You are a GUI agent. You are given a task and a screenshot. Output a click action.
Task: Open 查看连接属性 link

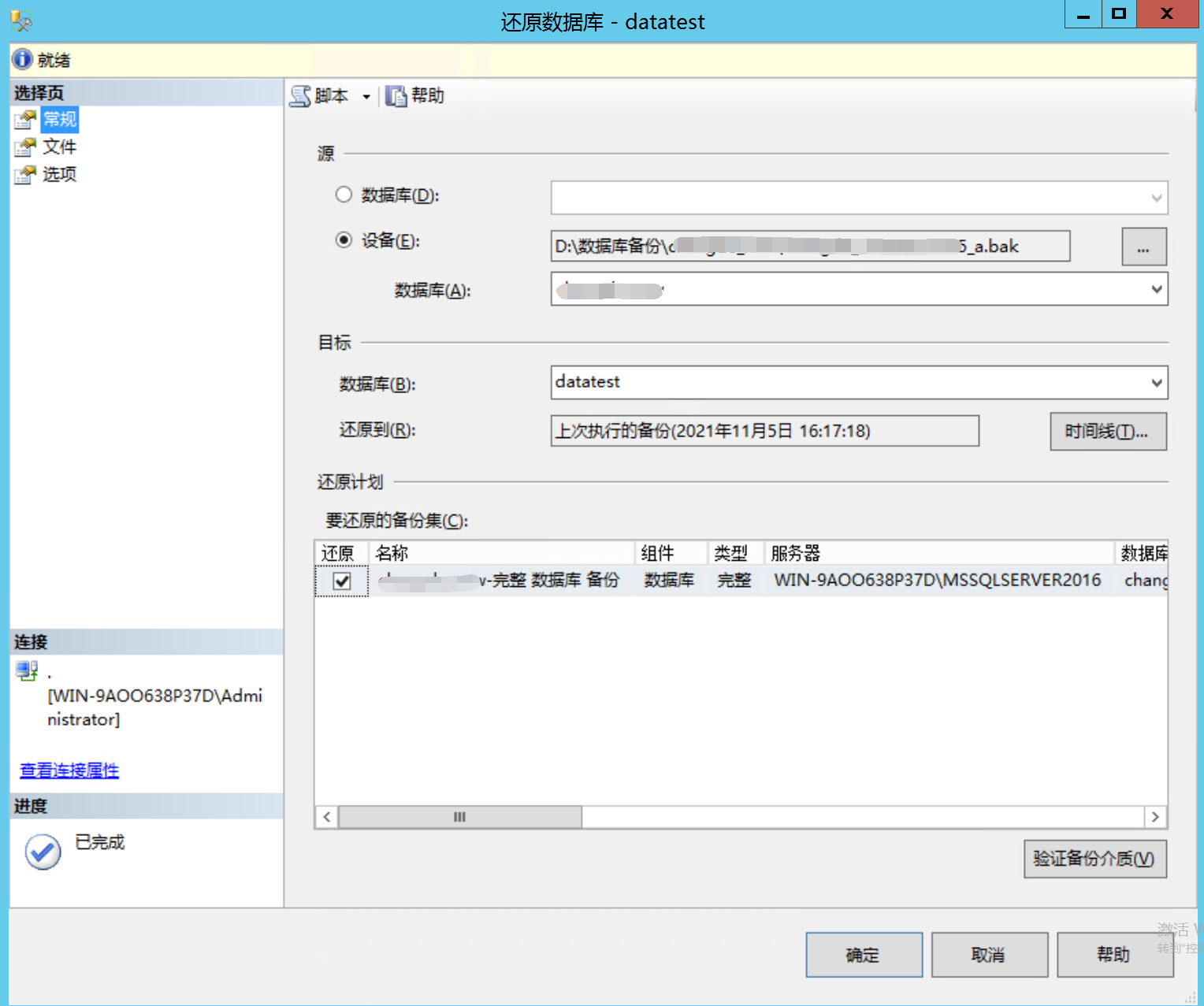click(x=68, y=770)
